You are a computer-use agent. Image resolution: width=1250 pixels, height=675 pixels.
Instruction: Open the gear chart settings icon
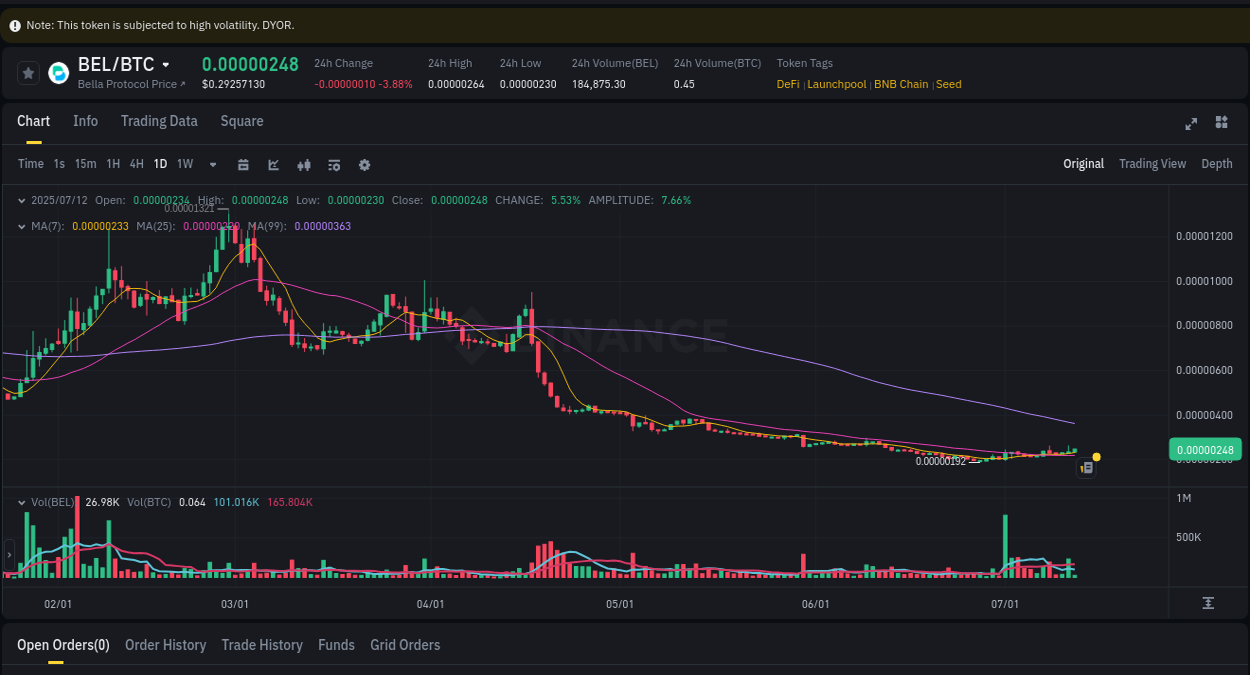click(364, 164)
